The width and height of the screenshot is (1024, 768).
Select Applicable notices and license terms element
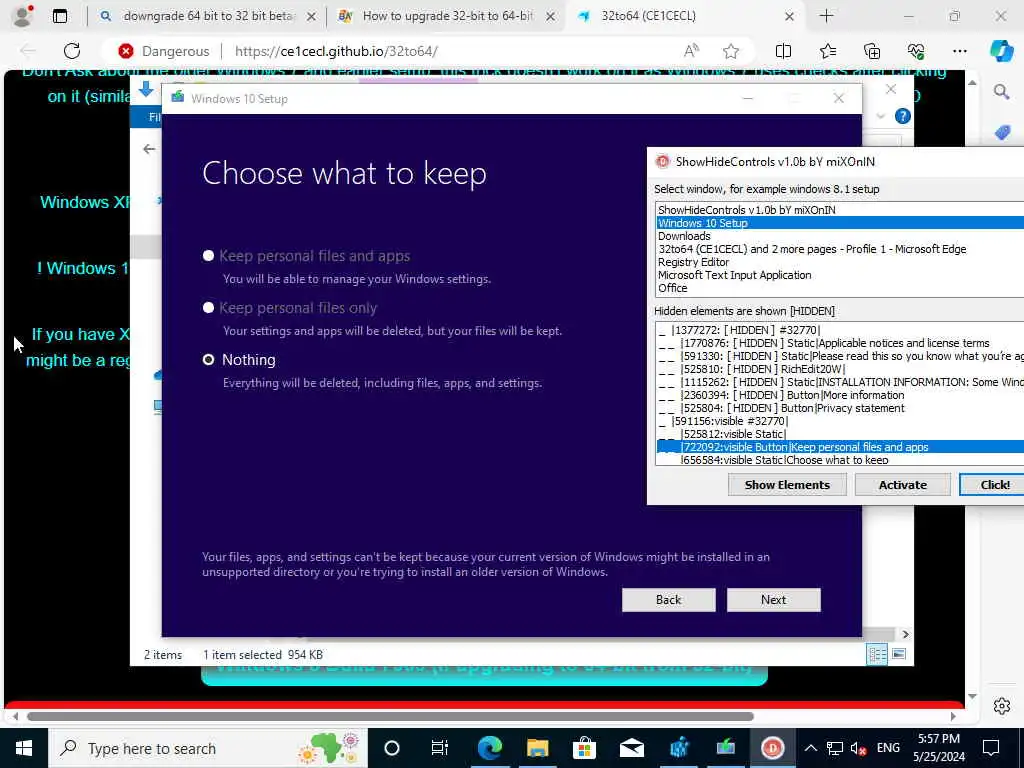pos(840,343)
